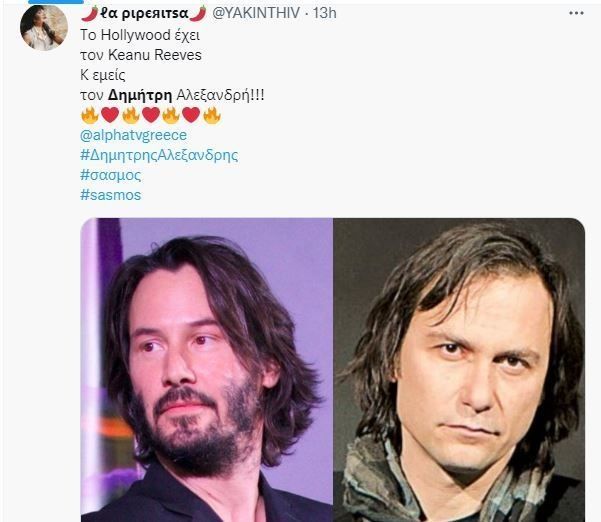Open the ℓα ριρεяιтsα display name profile

tap(144, 14)
